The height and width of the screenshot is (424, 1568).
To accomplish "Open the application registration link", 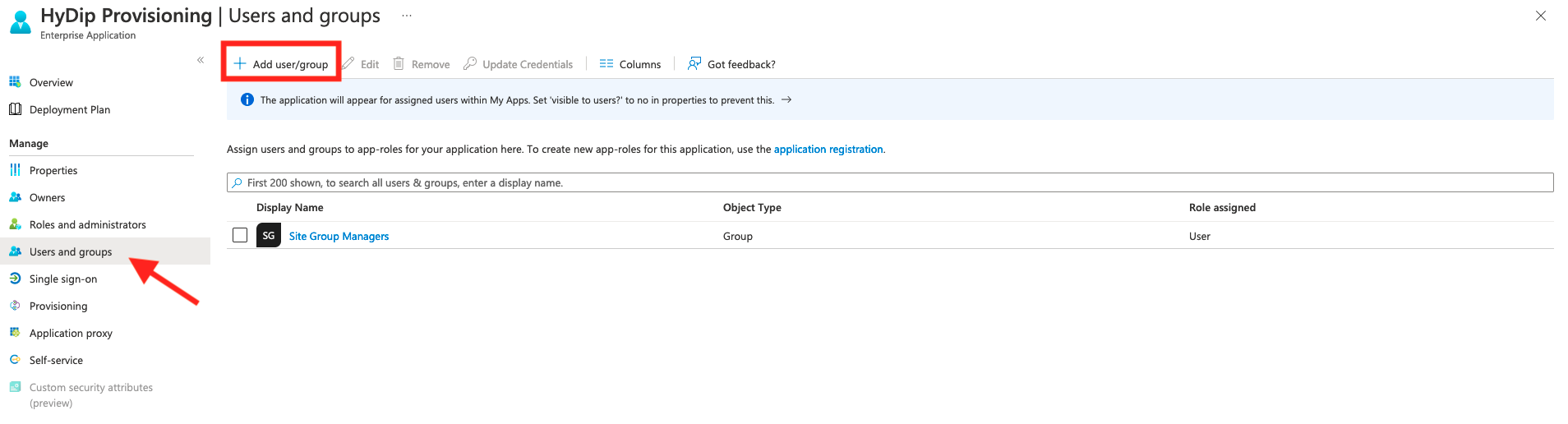I will point(828,149).
